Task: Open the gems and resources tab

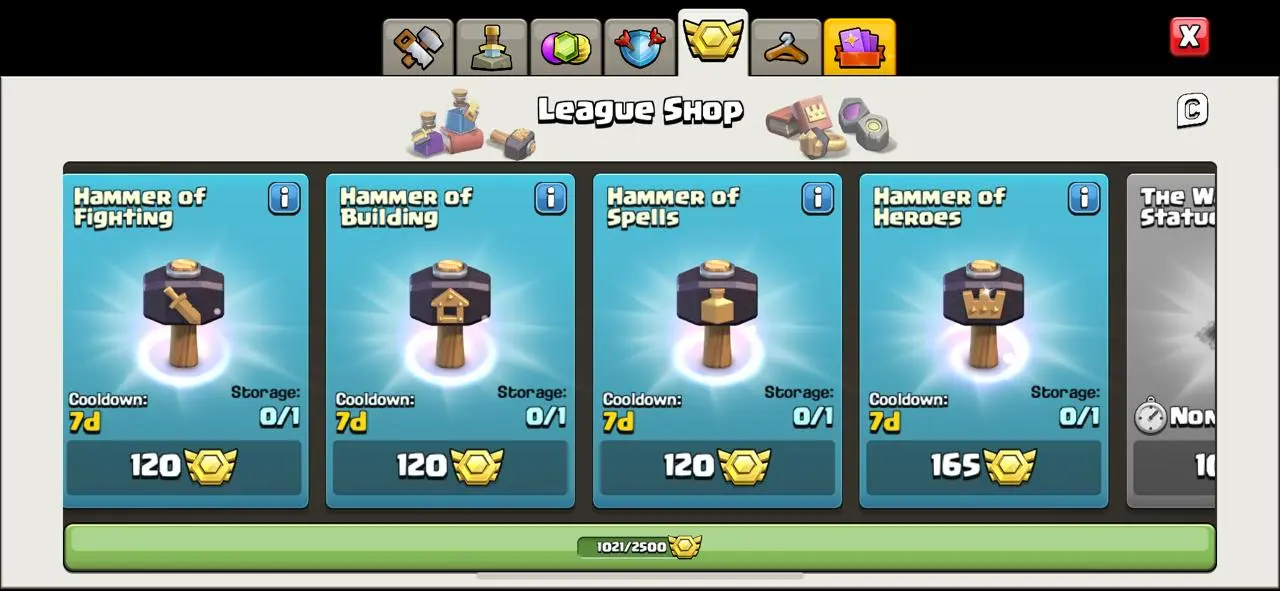Action: click(x=566, y=47)
